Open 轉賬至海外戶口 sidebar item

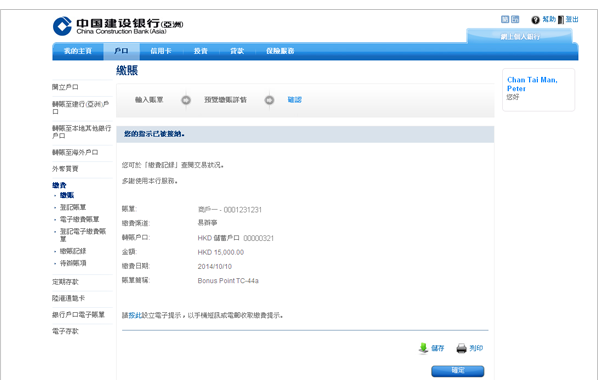tap(75, 153)
